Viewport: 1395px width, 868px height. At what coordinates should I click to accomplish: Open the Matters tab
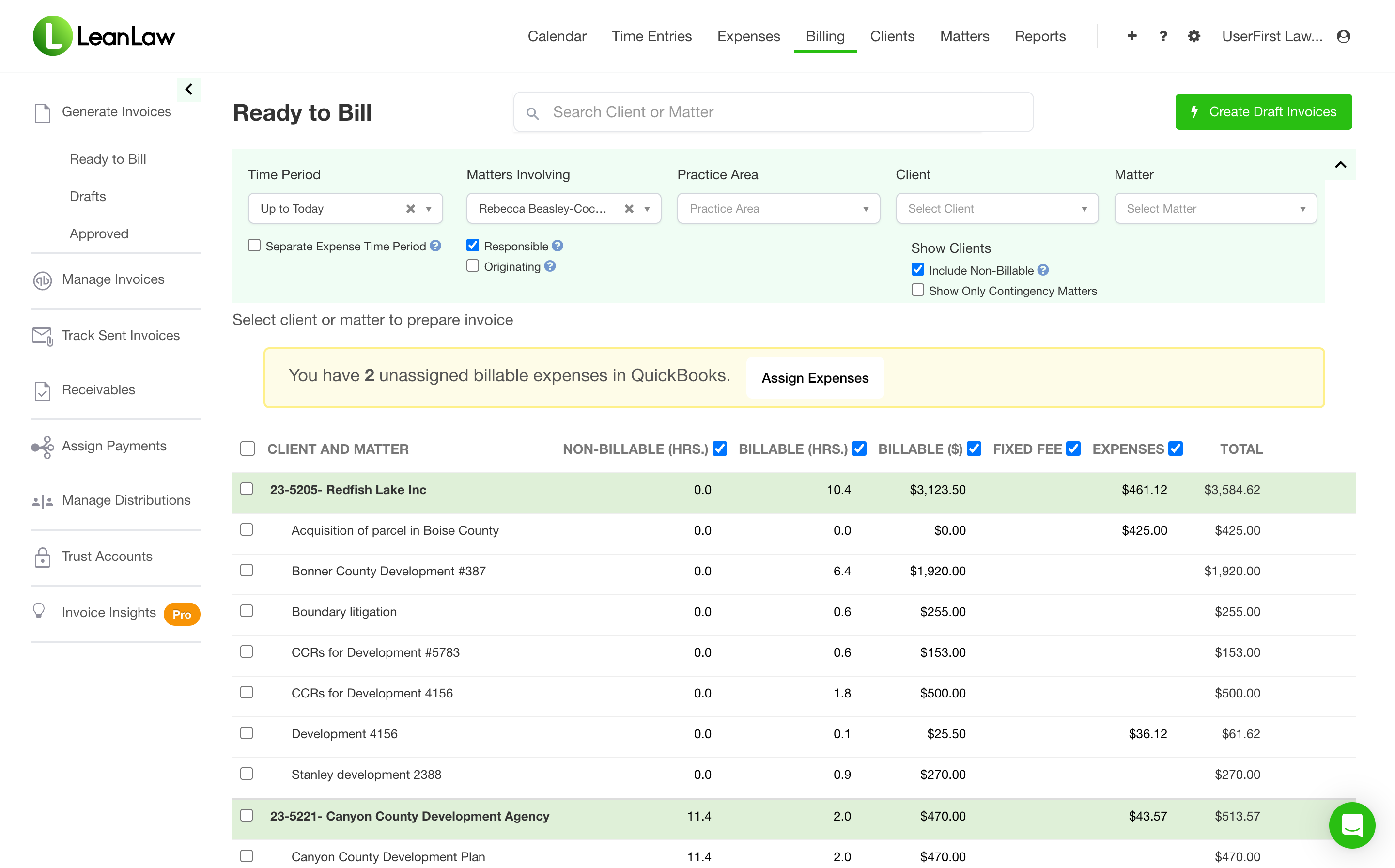964,36
